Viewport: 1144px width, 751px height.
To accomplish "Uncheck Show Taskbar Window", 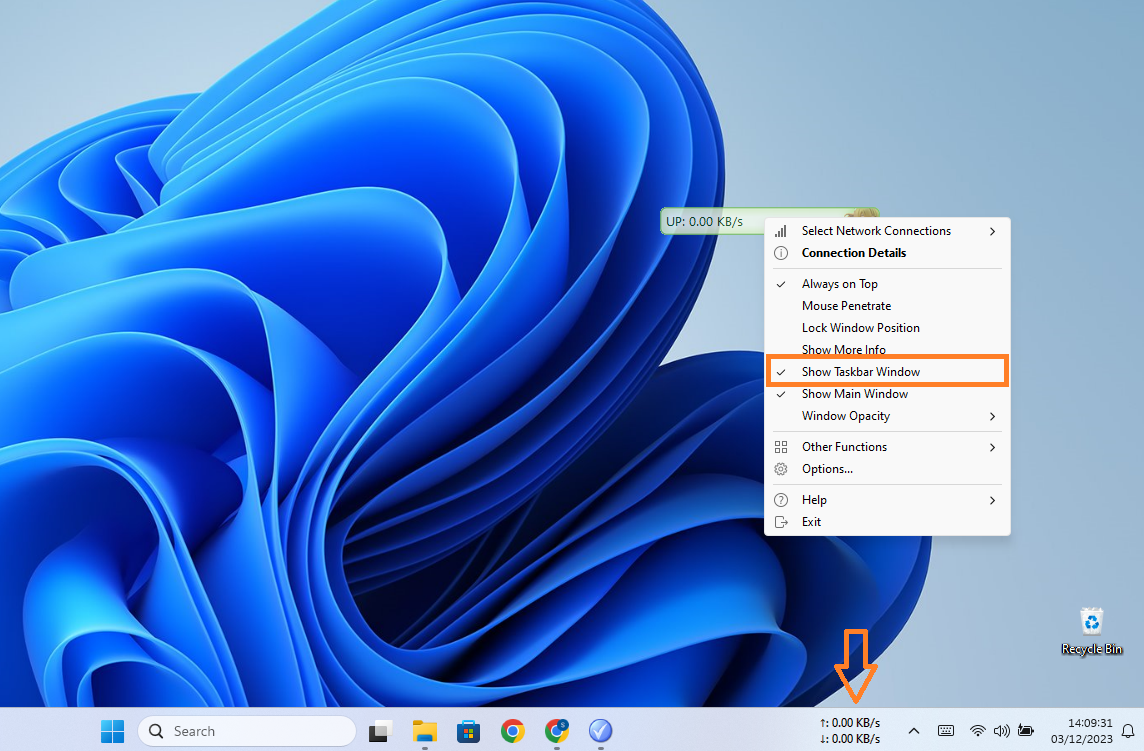I will [x=860, y=372].
